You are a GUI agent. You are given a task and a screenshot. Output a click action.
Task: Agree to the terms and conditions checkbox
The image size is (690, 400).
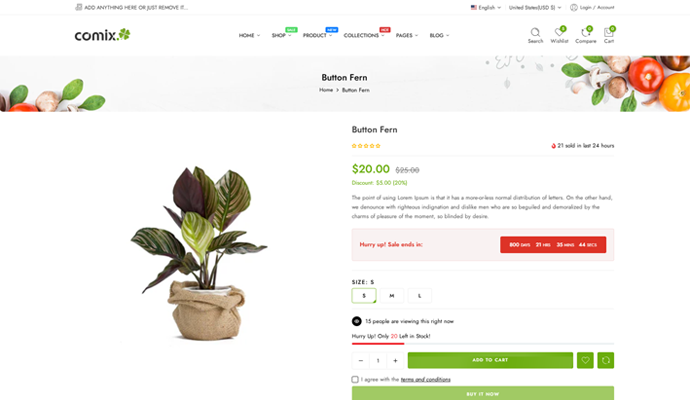355,379
